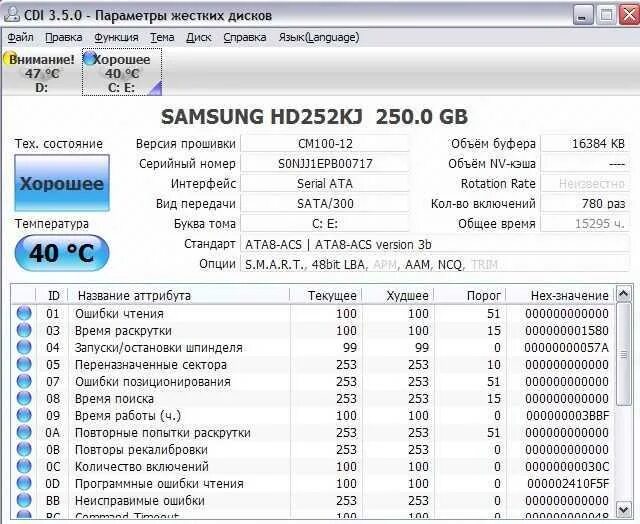Image resolution: width=640 pixels, height=524 pixels.
Task: Click the drive letter field C: E:
Action: [x=325, y=224]
